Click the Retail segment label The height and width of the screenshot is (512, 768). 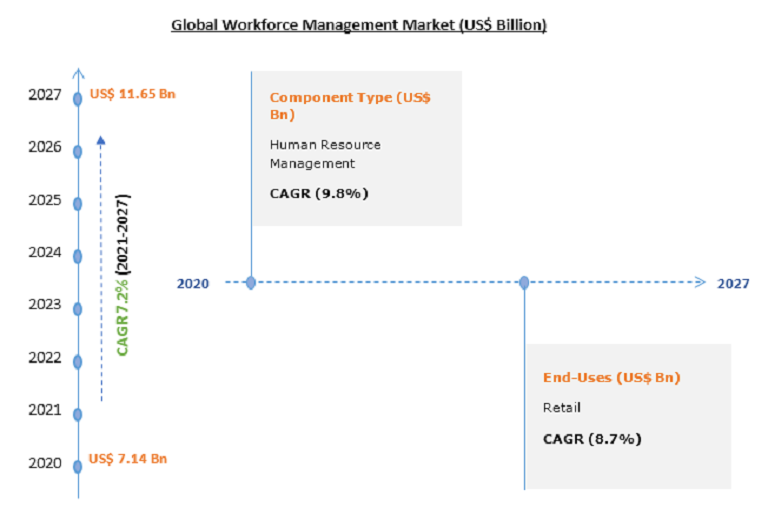click(x=561, y=407)
